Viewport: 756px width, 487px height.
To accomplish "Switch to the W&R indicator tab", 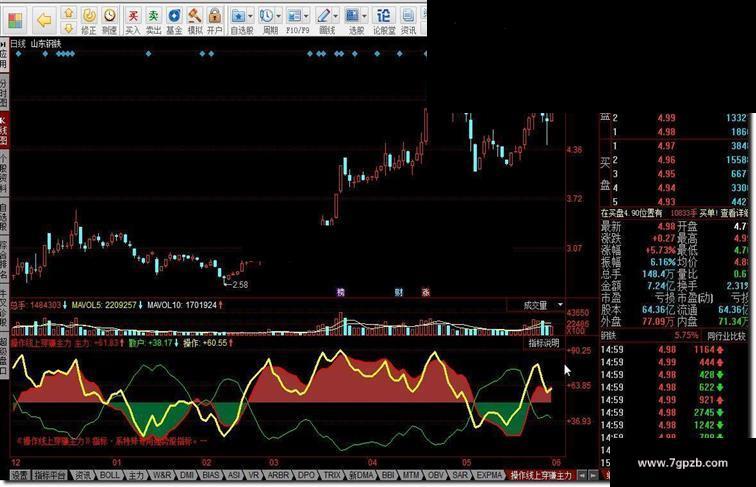I will pyautogui.click(x=162, y=475).
